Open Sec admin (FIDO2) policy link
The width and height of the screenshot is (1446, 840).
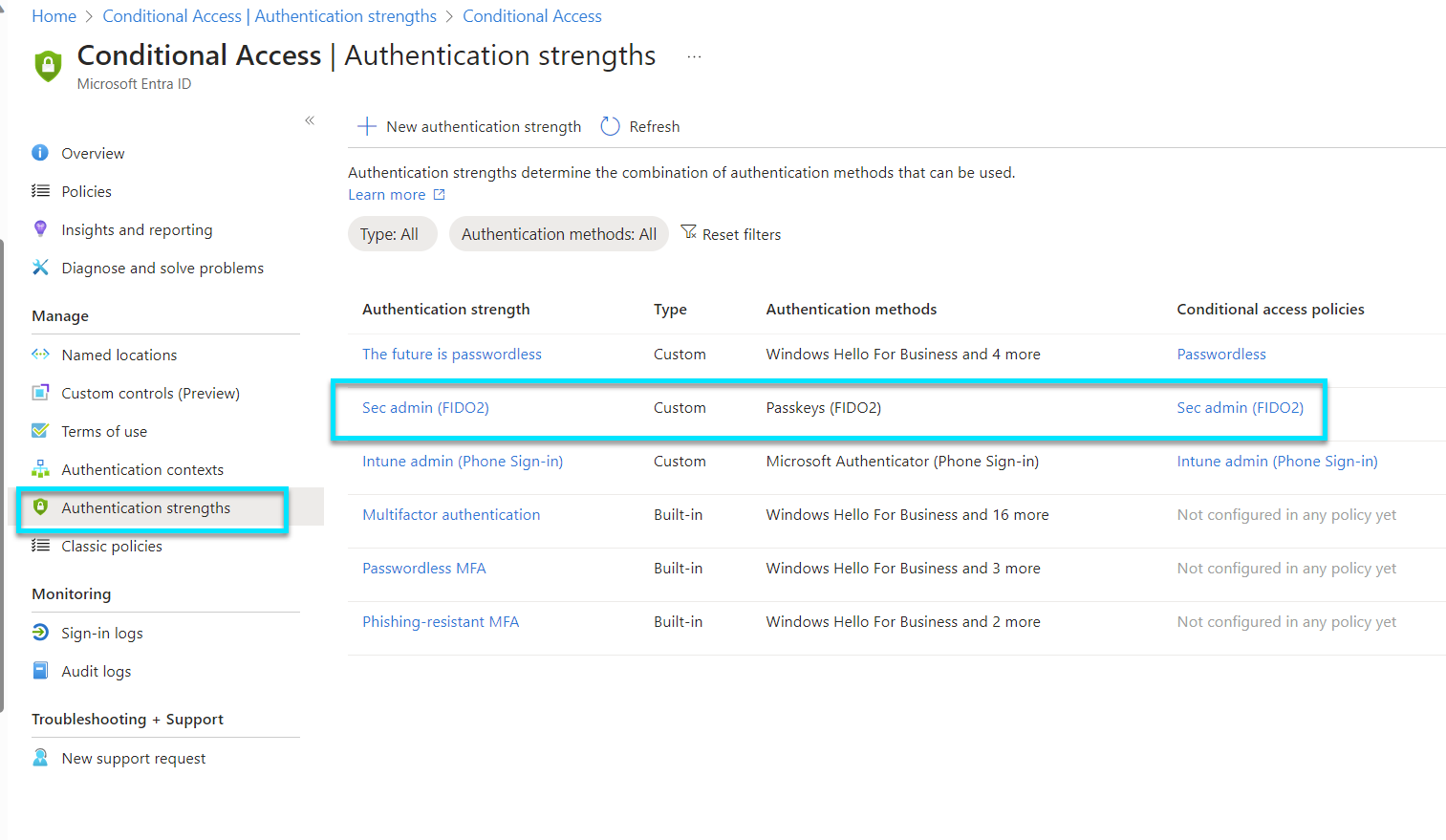tap(1241, 407)
